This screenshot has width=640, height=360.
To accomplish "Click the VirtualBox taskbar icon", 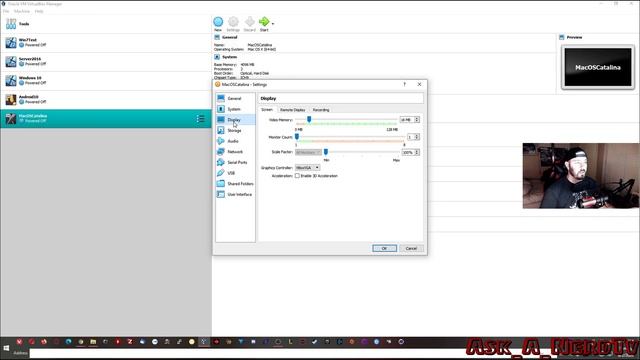I will (204, 342).
